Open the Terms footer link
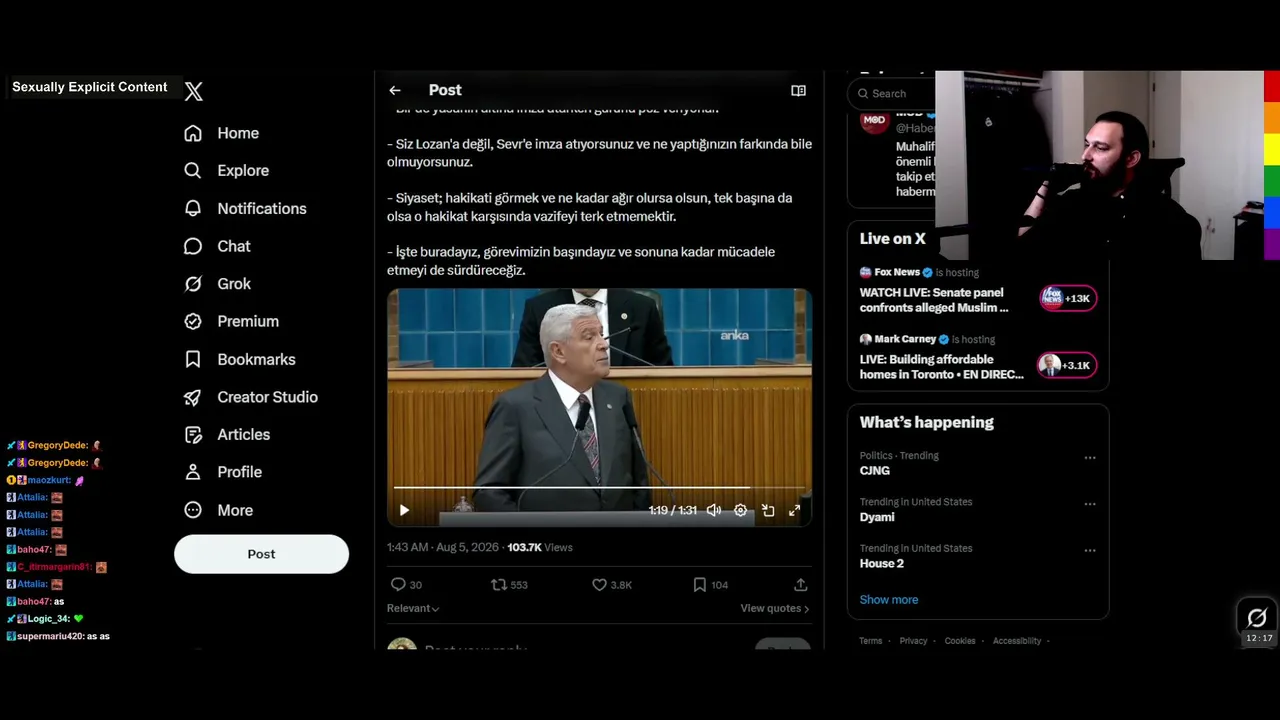The width and height of the screenshot is (1280, 720). pyautogui.click(x=870, y=641)
